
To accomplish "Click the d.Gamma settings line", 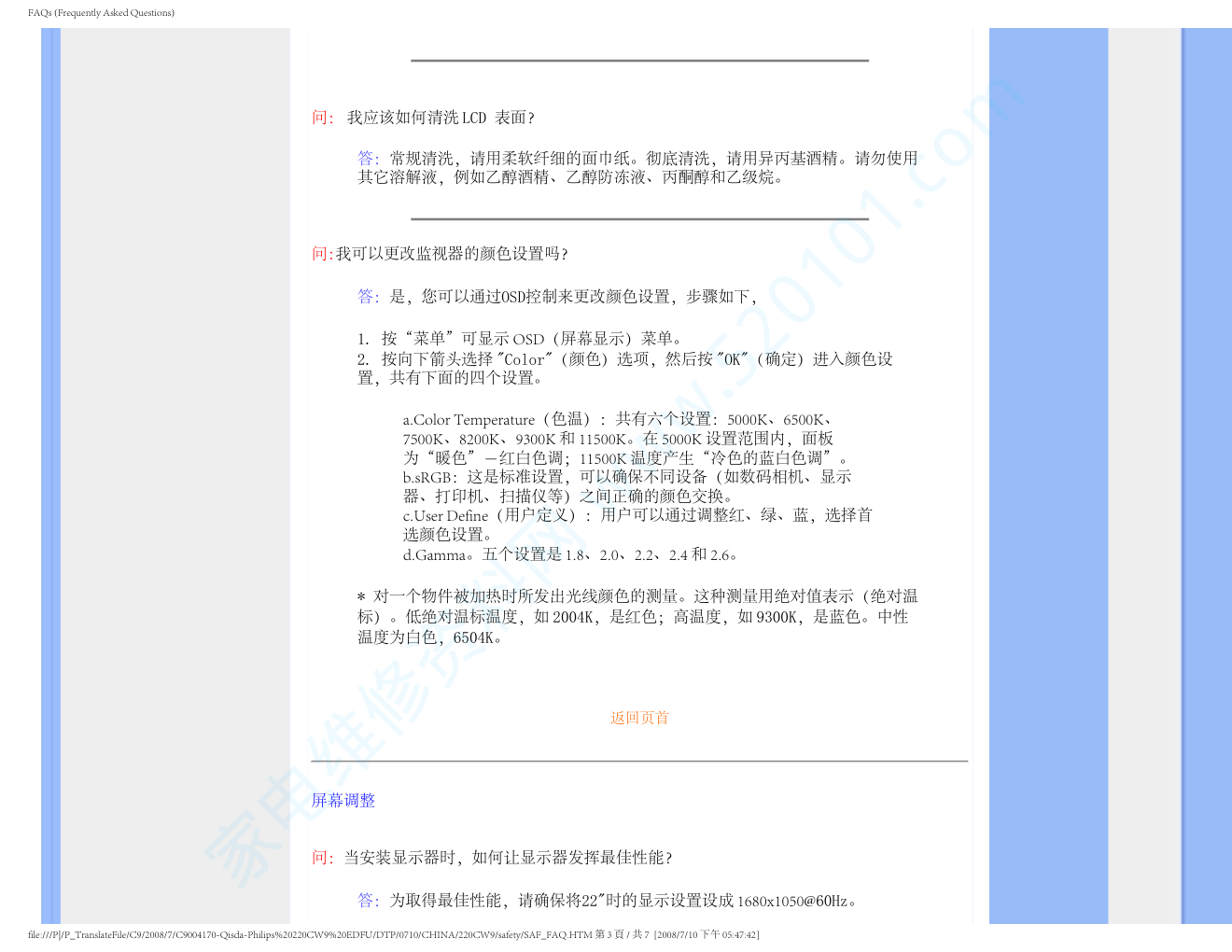I will tap(571, 555).
